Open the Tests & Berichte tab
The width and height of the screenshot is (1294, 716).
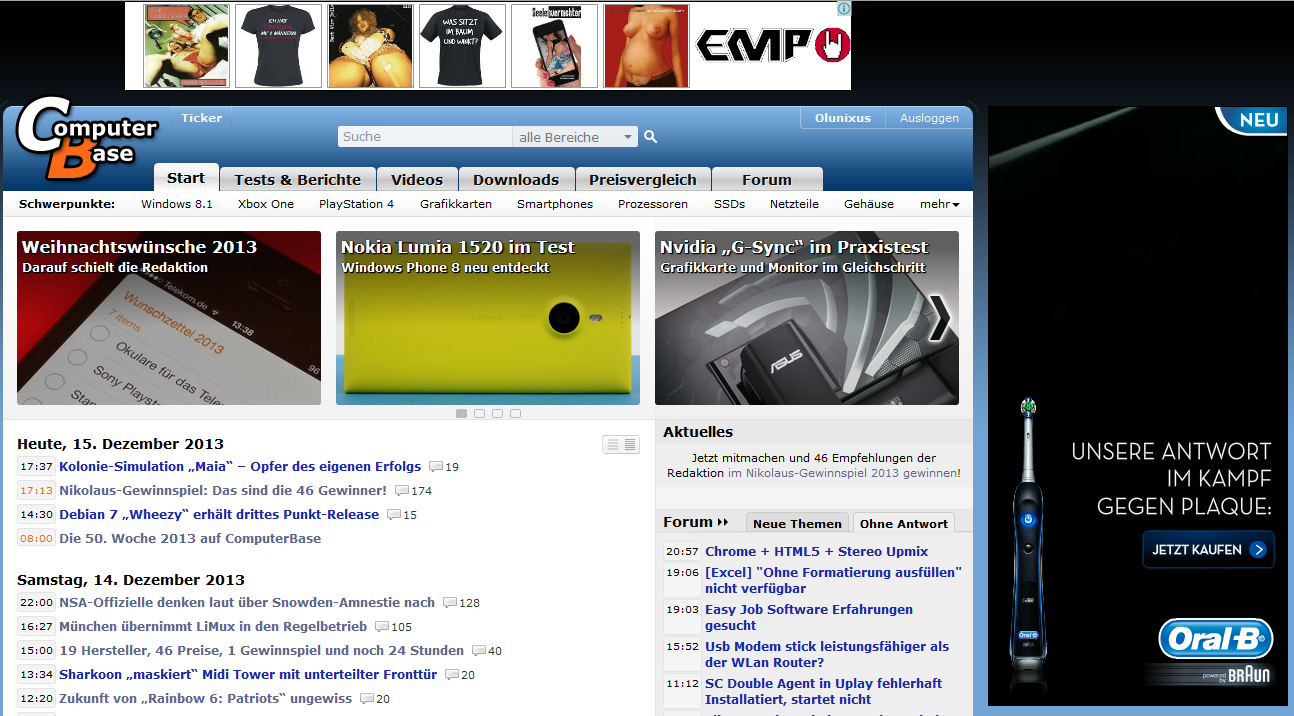point(297,180)
